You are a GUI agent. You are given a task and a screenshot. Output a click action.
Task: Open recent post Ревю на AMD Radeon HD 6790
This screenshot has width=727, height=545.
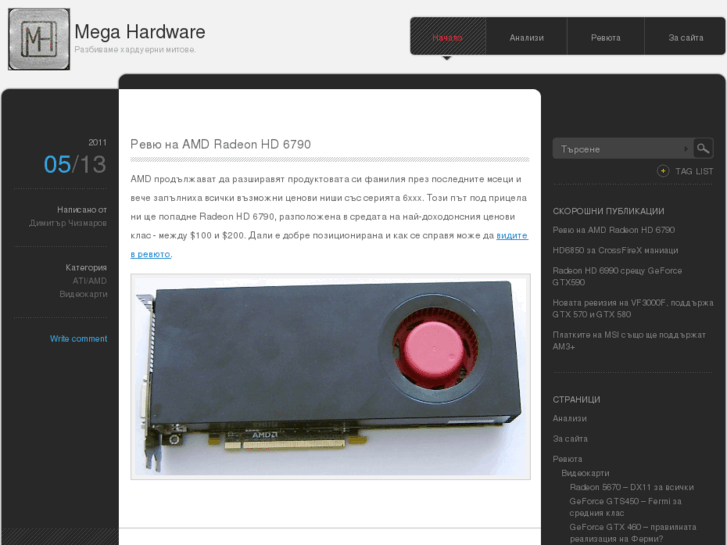click(613, 230)
